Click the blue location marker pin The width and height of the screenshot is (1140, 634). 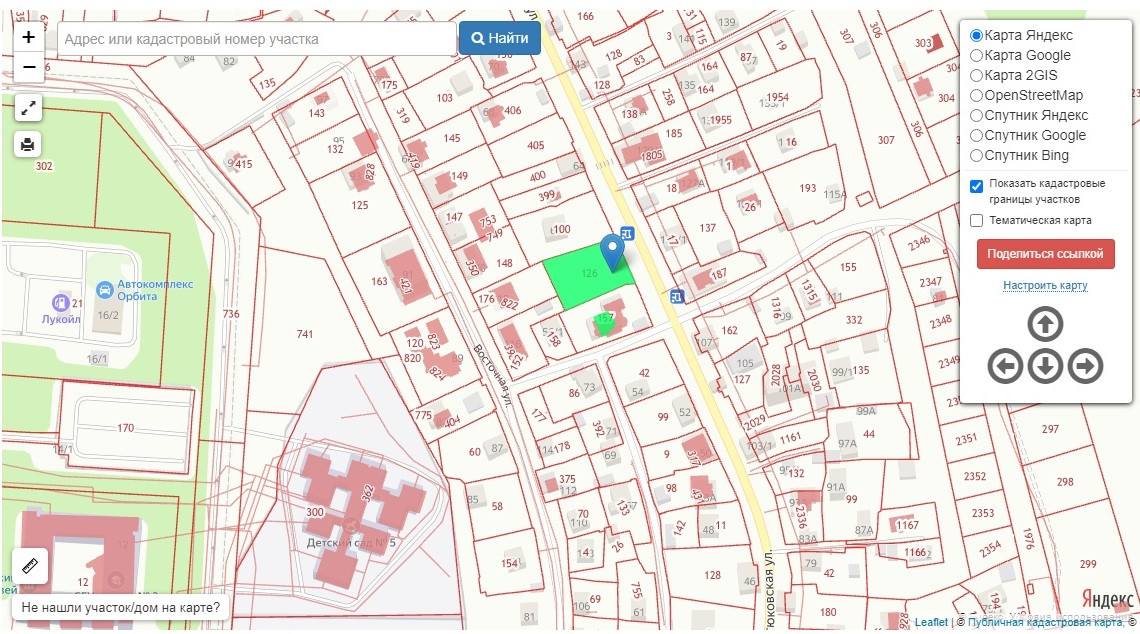point(612,251)
